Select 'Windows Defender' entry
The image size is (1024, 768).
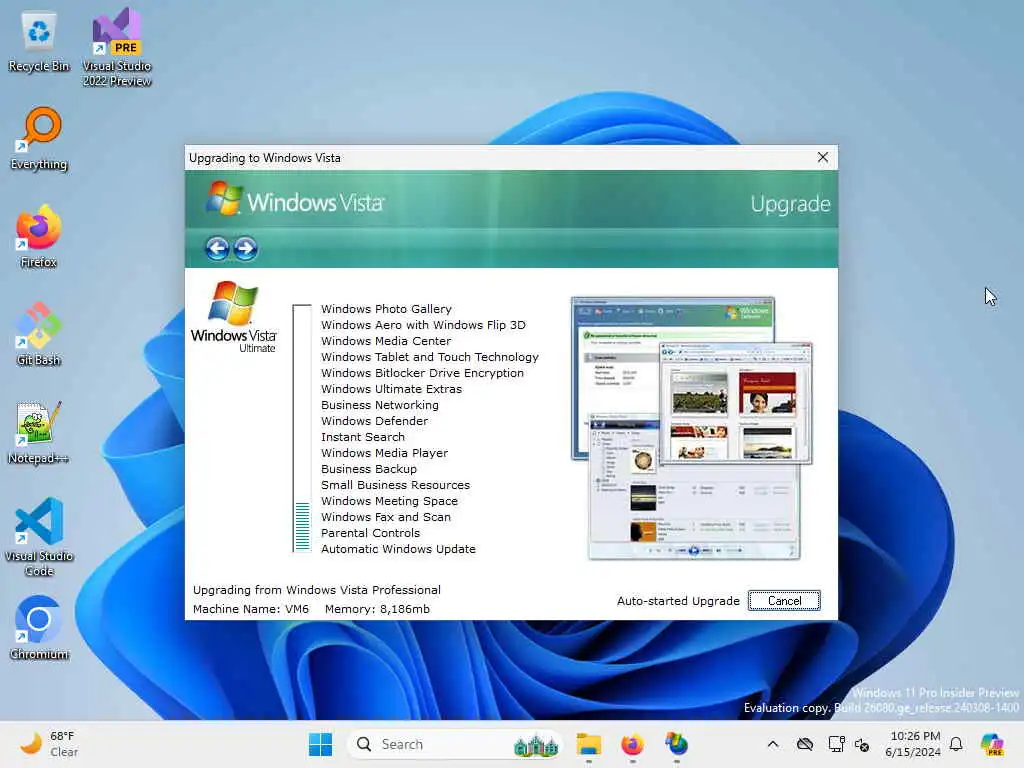point(374,421)
